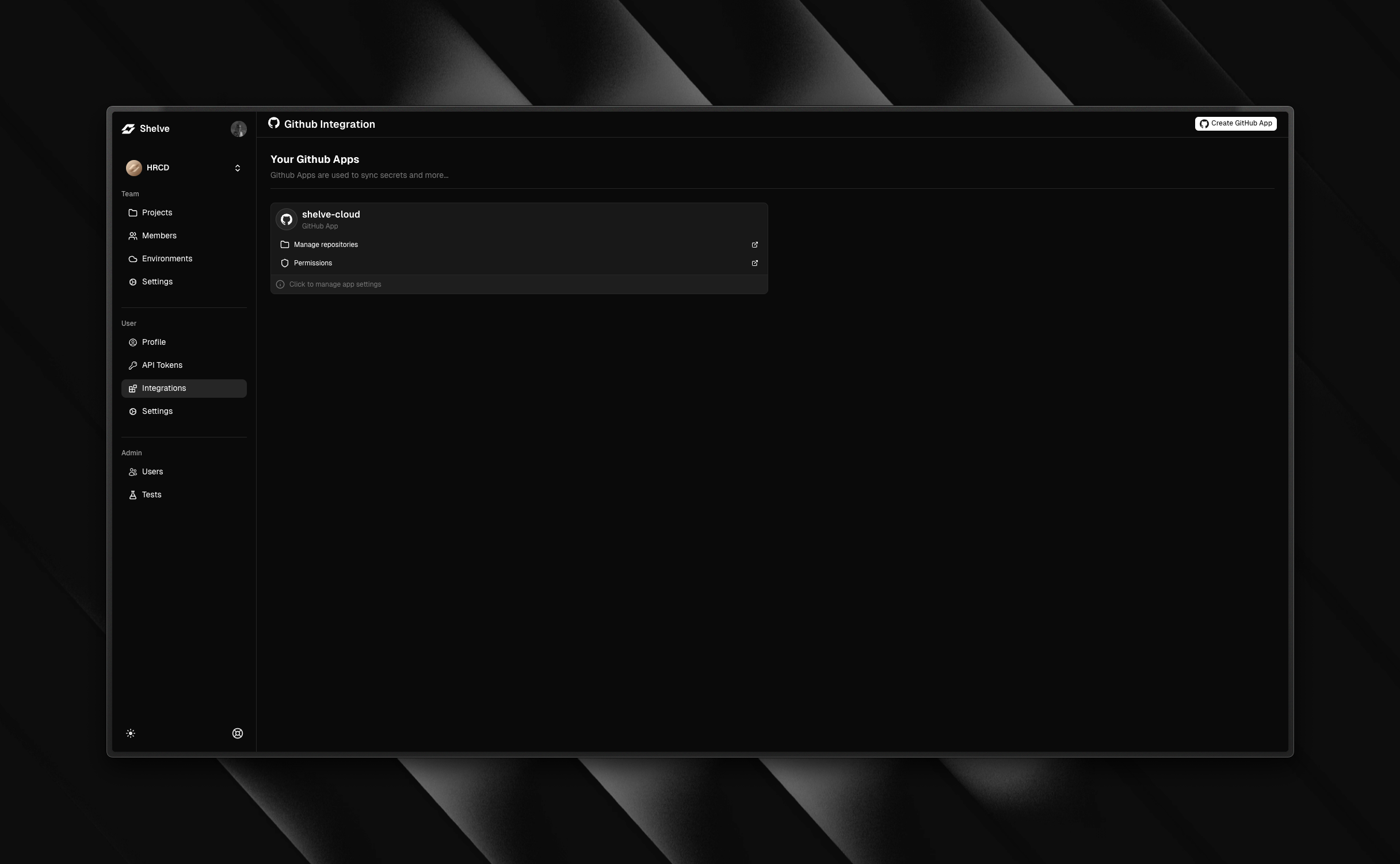Click the Integrations sidebar icon
Image resolution: width=1400 pixels, height=864 pixels.
click(132, 388)
